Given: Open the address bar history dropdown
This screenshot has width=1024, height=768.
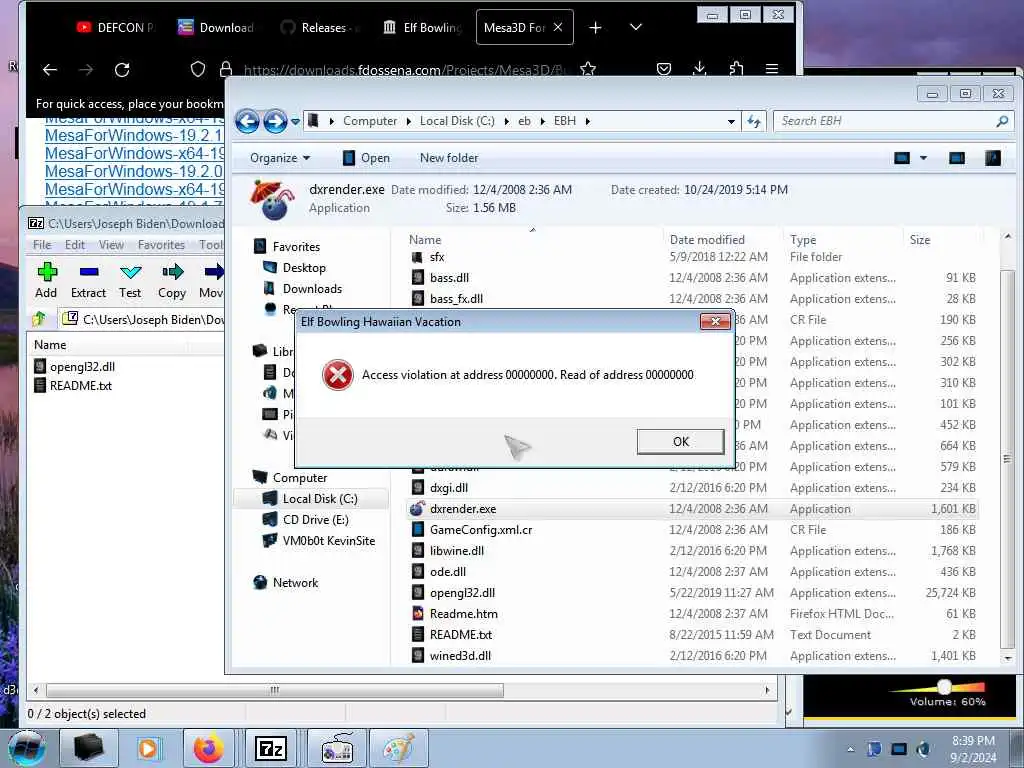Looking at the screenshot, I should 731,121.
